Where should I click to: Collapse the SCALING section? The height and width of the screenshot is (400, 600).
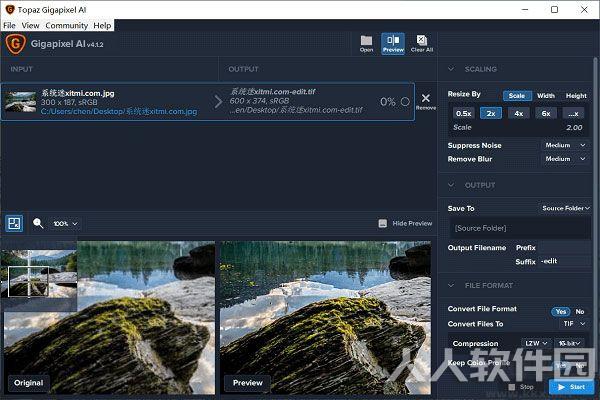coord(452,69)
